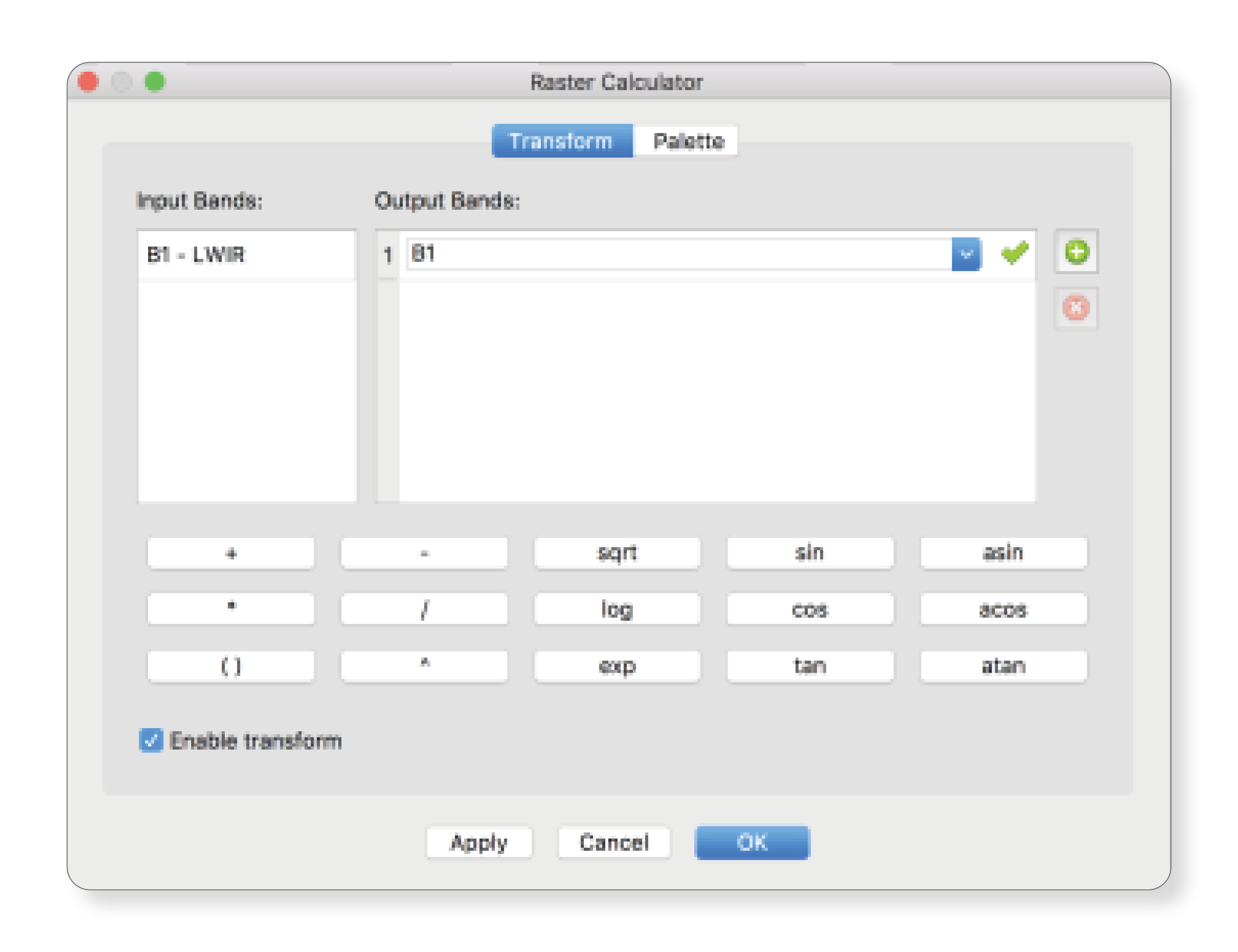Toggle the Enable transform checkbox
This screenshot has height=952, width=1238.
tap(151, 740)
